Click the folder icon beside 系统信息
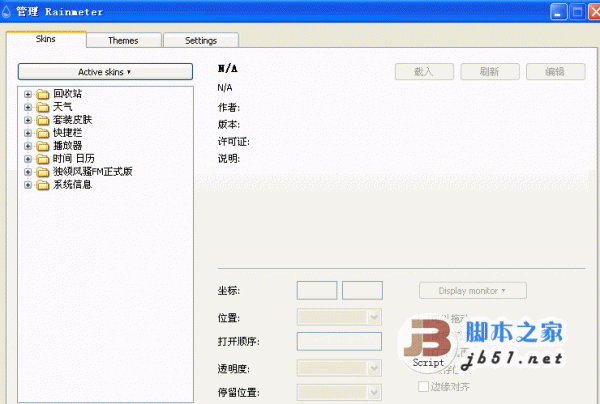Screen dimensions: 600x404 tap(43, 185)
